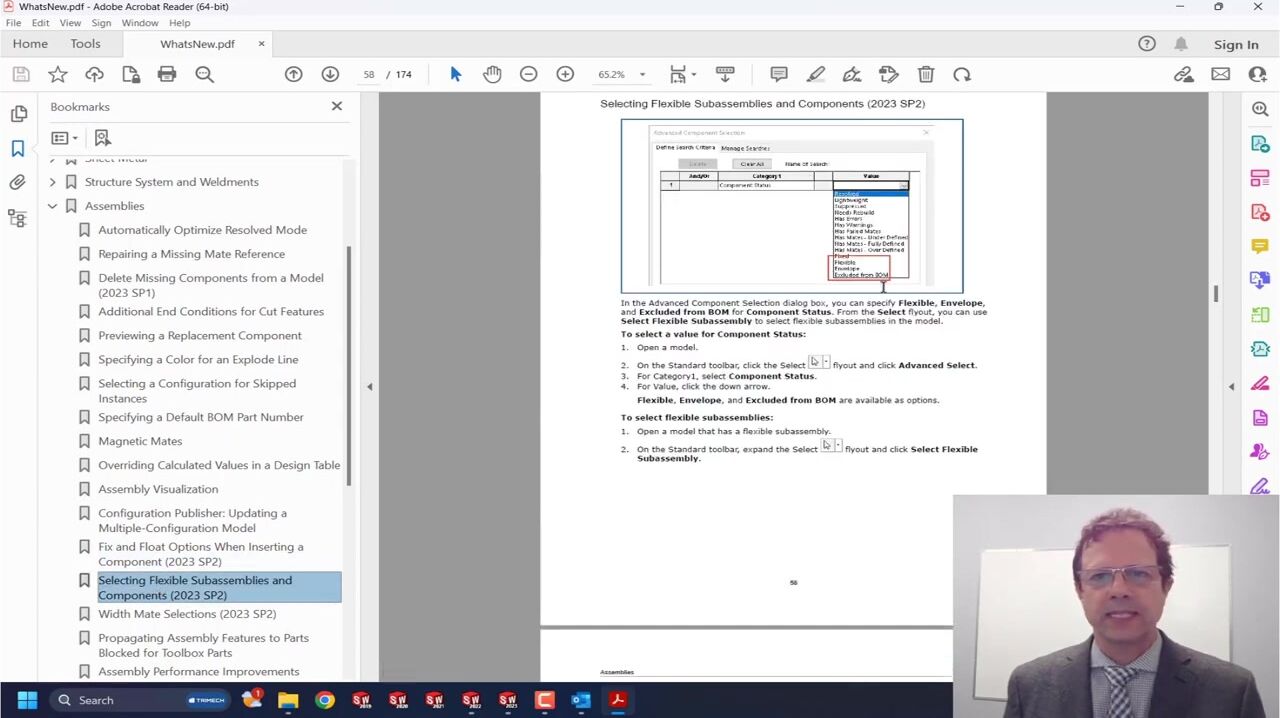Open the Attachments panel icon
1280x718 pixels.
pos(17,183)
